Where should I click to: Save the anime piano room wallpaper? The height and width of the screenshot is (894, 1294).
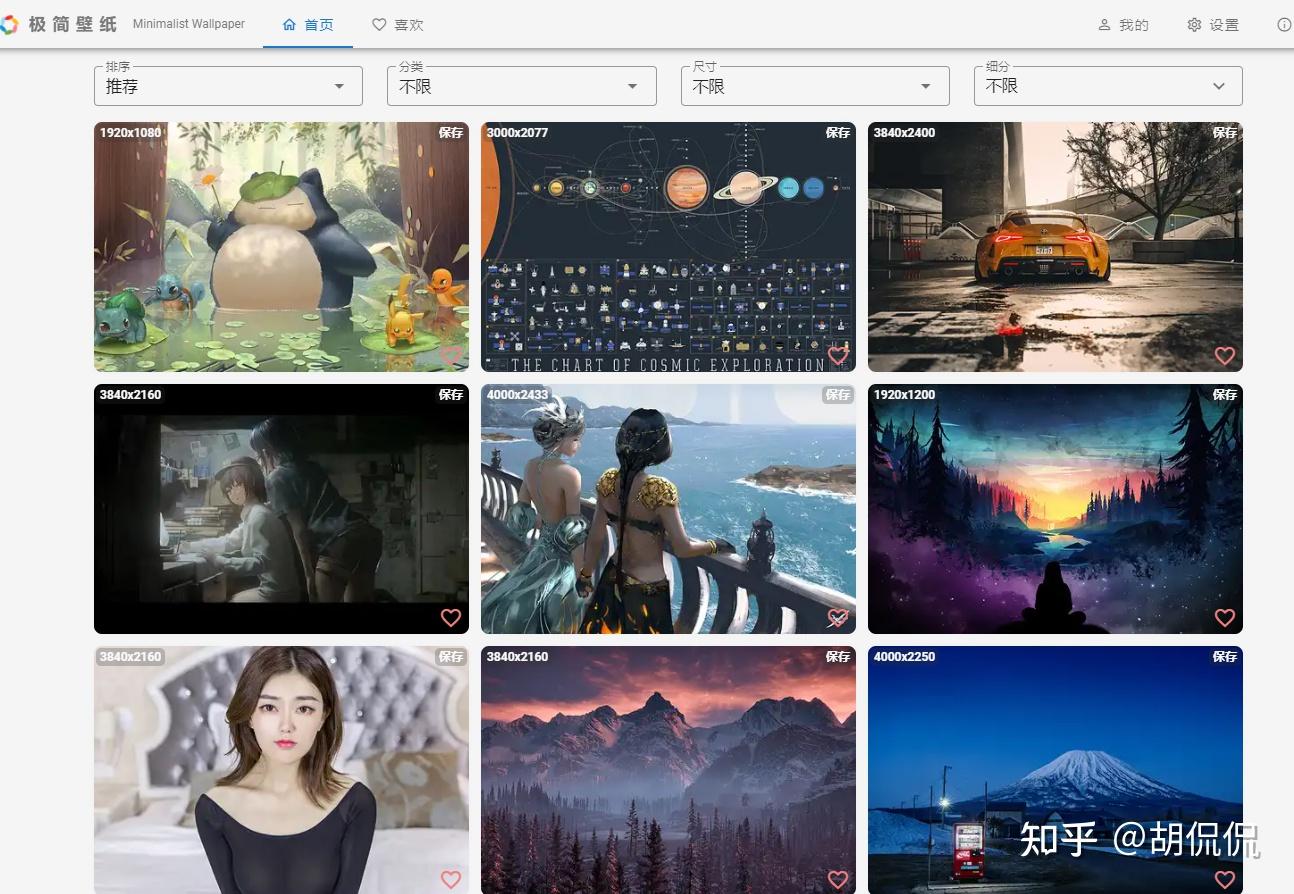pos(451,394)
